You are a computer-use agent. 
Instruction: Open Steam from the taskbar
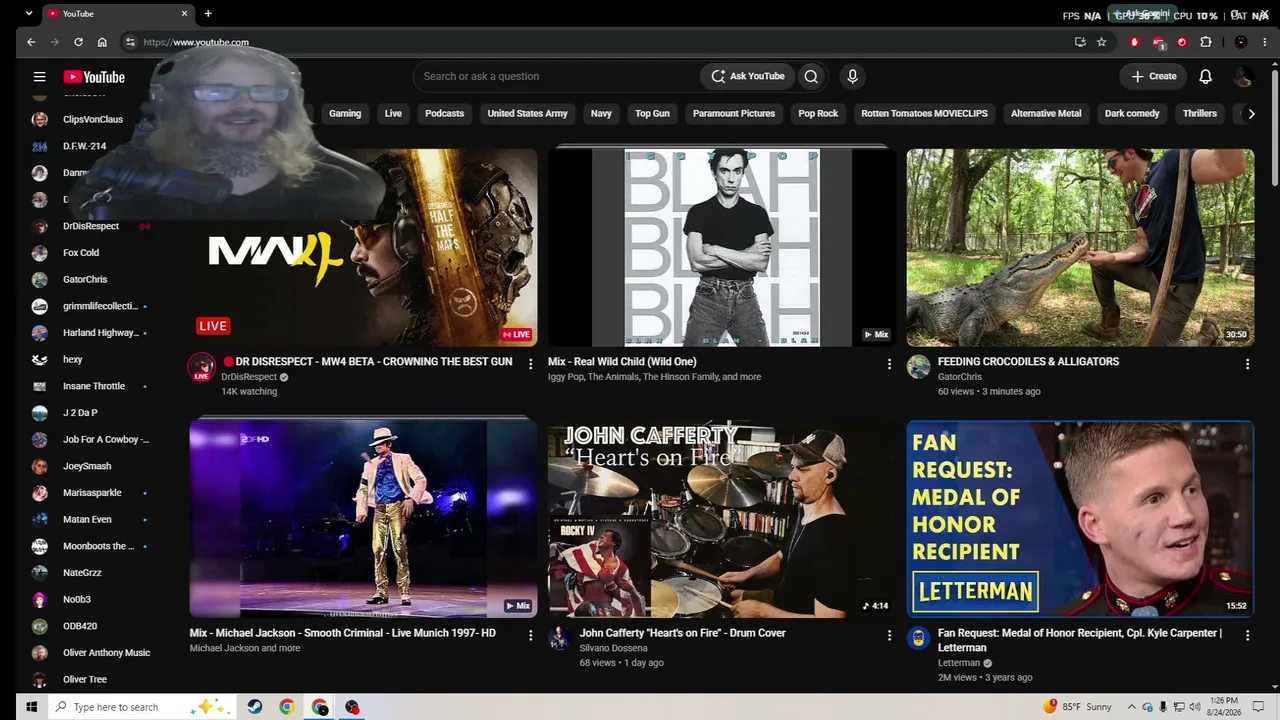click(x=255, y=707)
